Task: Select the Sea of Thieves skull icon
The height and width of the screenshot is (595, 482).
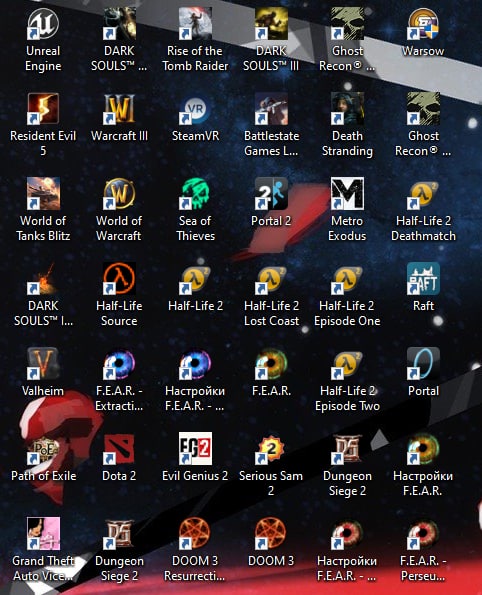Action: pyautogui.click(x=195, y=194)
